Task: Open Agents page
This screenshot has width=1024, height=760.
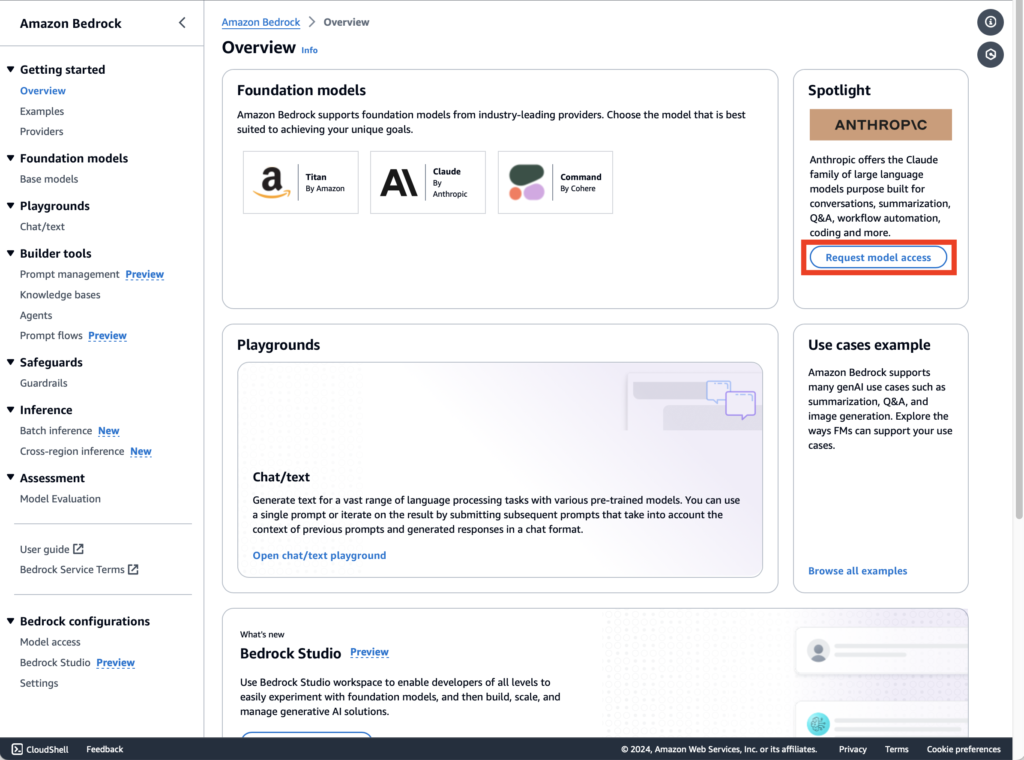Action: coord(36,315)
